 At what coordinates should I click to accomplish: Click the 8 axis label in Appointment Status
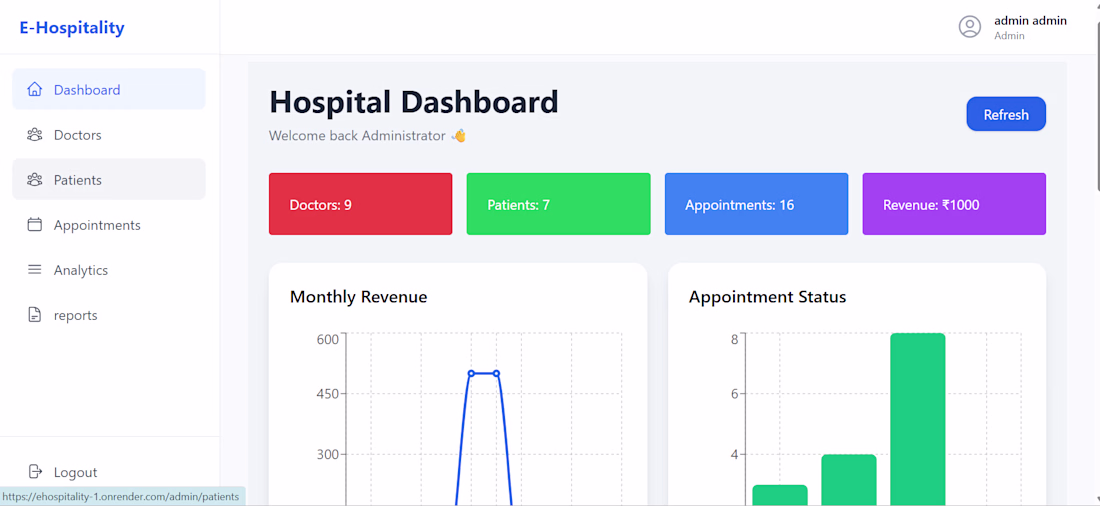[734, 340]
